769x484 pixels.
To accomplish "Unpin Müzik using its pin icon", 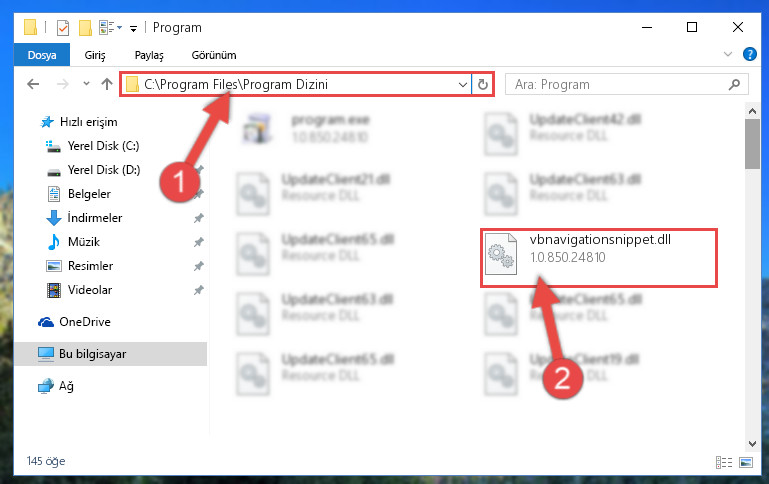I will 199,242.
